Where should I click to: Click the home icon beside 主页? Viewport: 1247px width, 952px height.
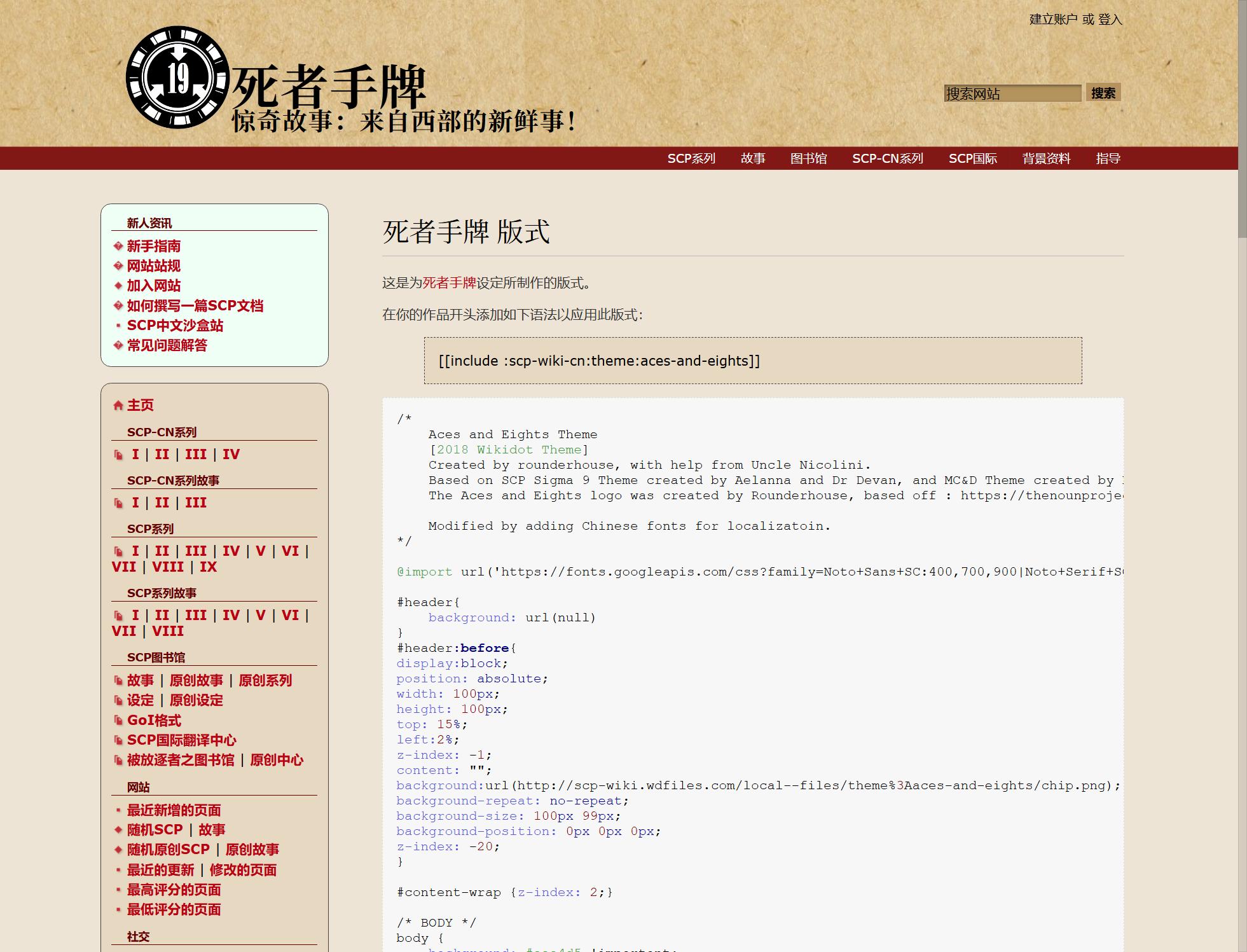(x=118, y=406)
